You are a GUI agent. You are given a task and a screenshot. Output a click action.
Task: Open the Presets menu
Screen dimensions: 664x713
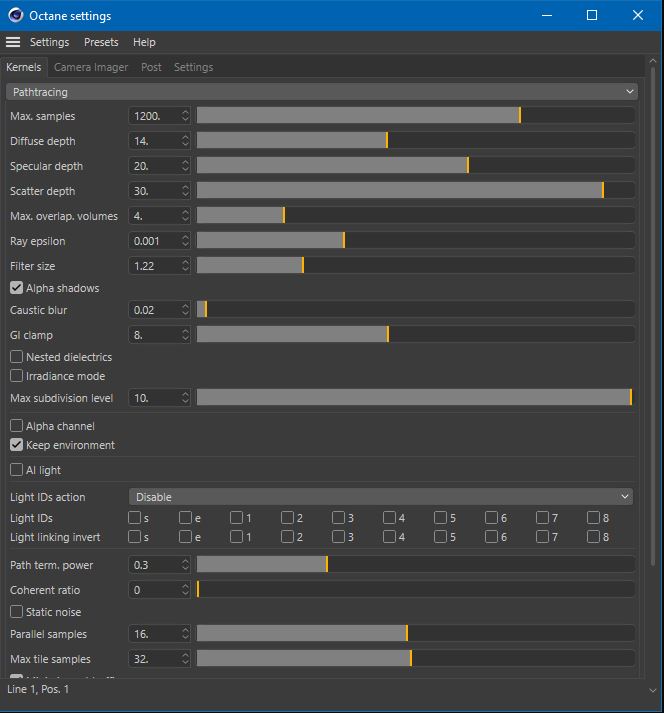click(x=101, y=42)
